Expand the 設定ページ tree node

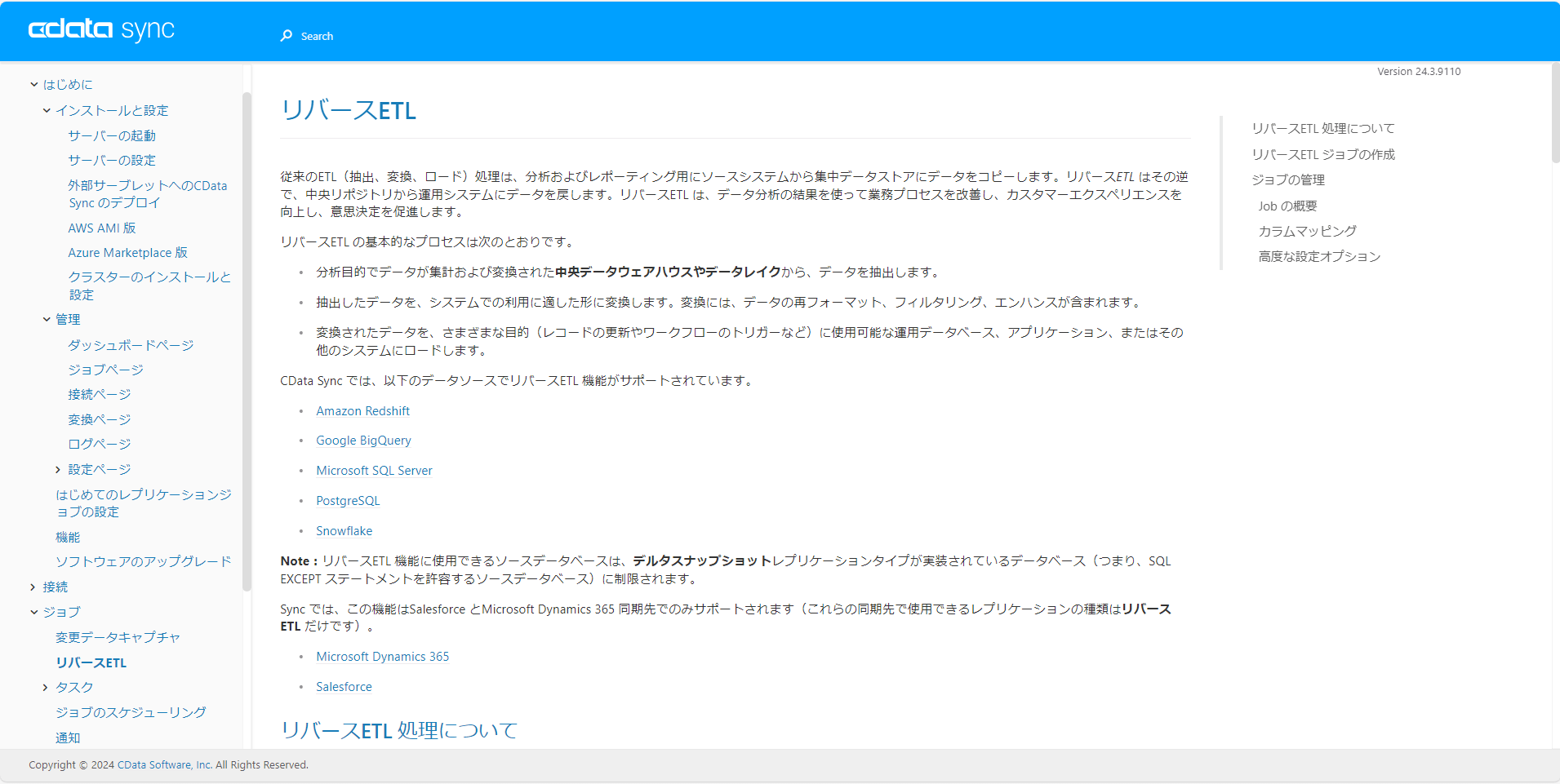click(58, 470)
